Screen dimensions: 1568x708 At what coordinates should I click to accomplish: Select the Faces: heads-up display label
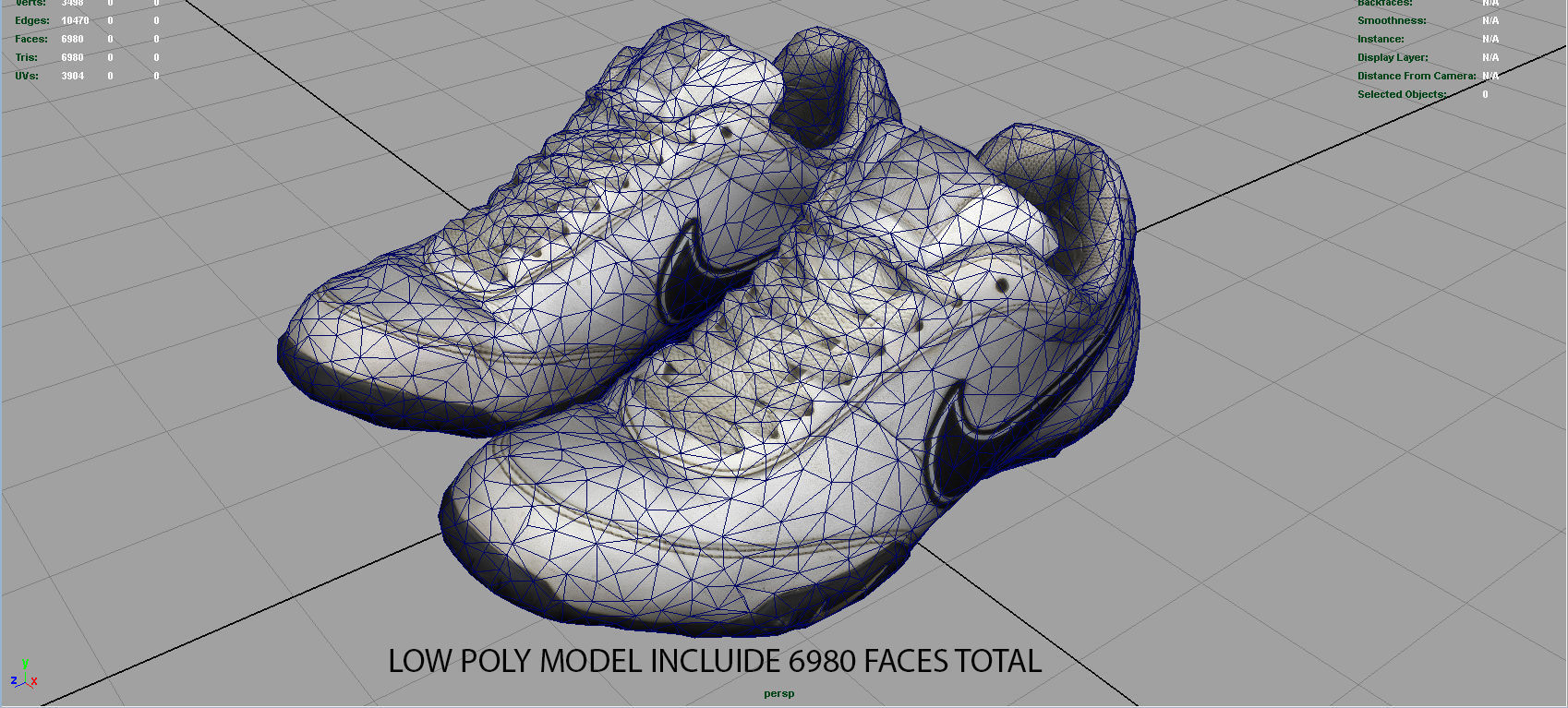pos(31,39)
